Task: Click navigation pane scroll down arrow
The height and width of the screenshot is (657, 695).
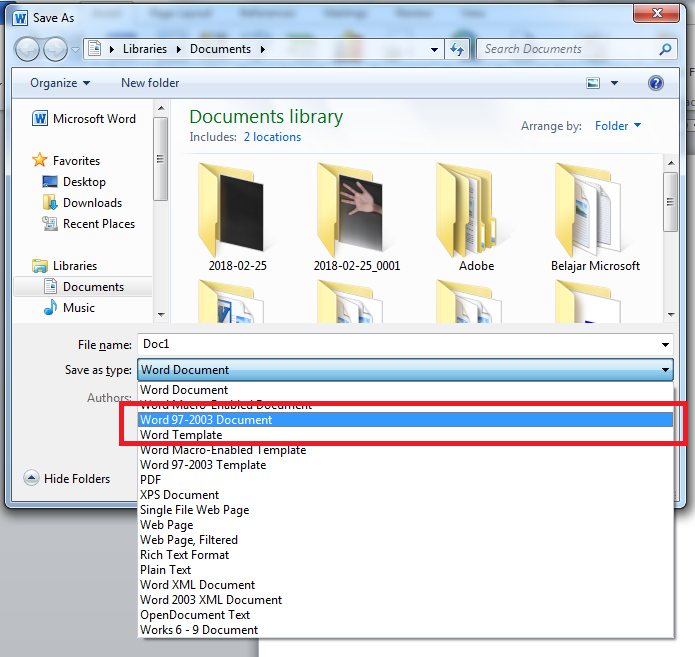Action: click(x=161, y=315)
